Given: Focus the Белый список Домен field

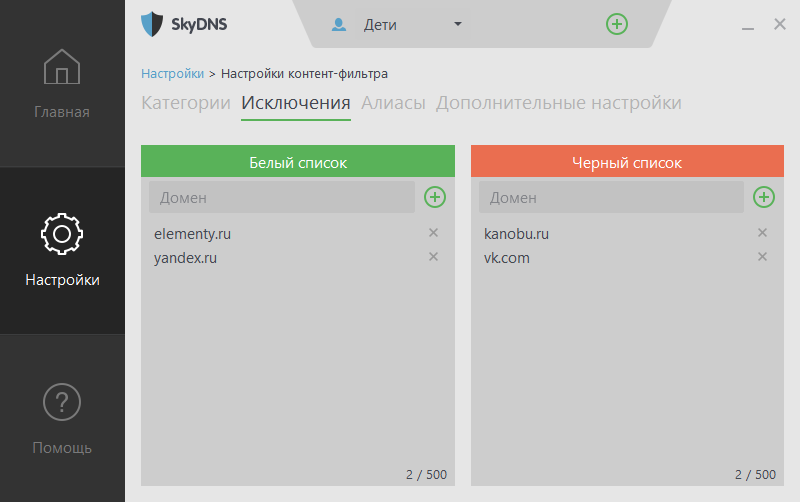Looking at the screenshot, I should point(282,197).
